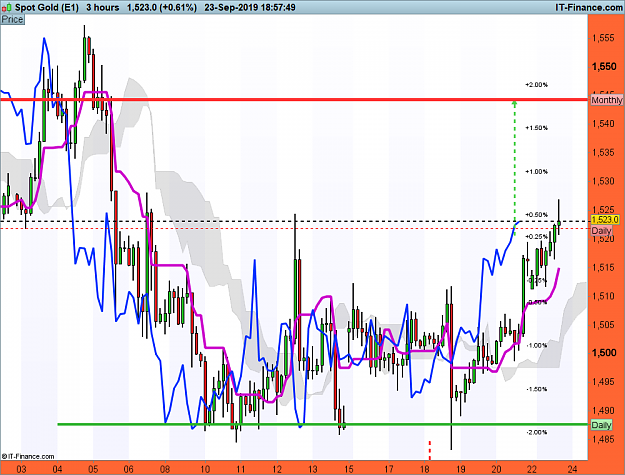
Task: Click 1,555 on the price axis
Action: coord(604,38)
